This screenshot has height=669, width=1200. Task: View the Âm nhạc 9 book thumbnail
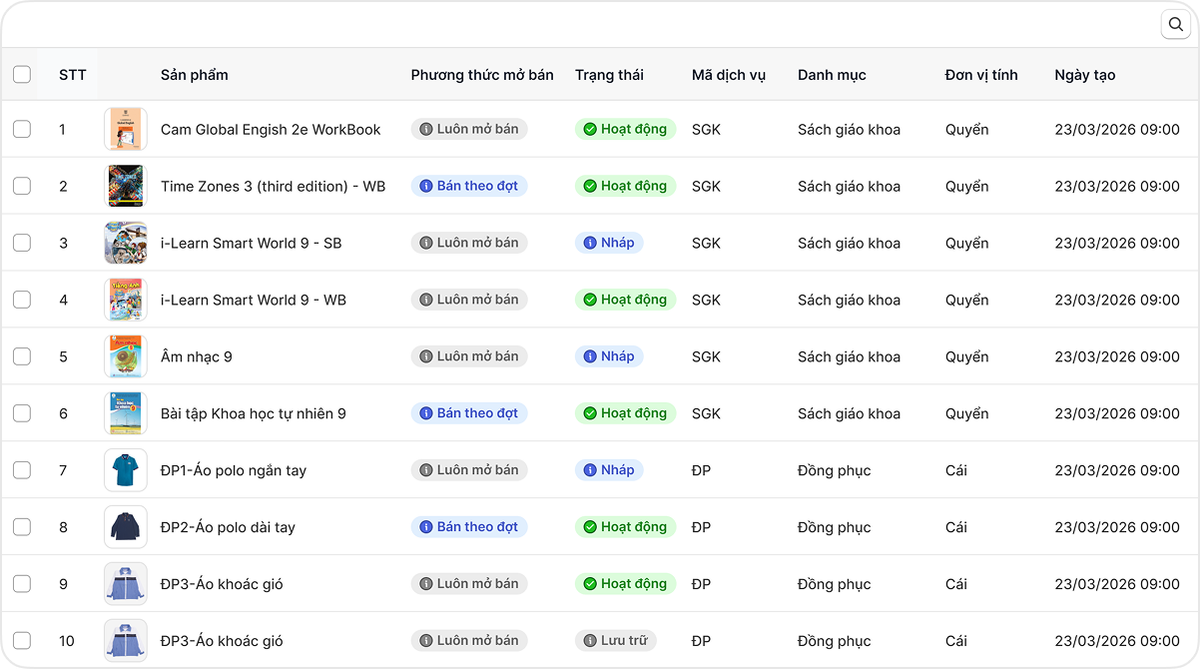[x=126, y=357]
